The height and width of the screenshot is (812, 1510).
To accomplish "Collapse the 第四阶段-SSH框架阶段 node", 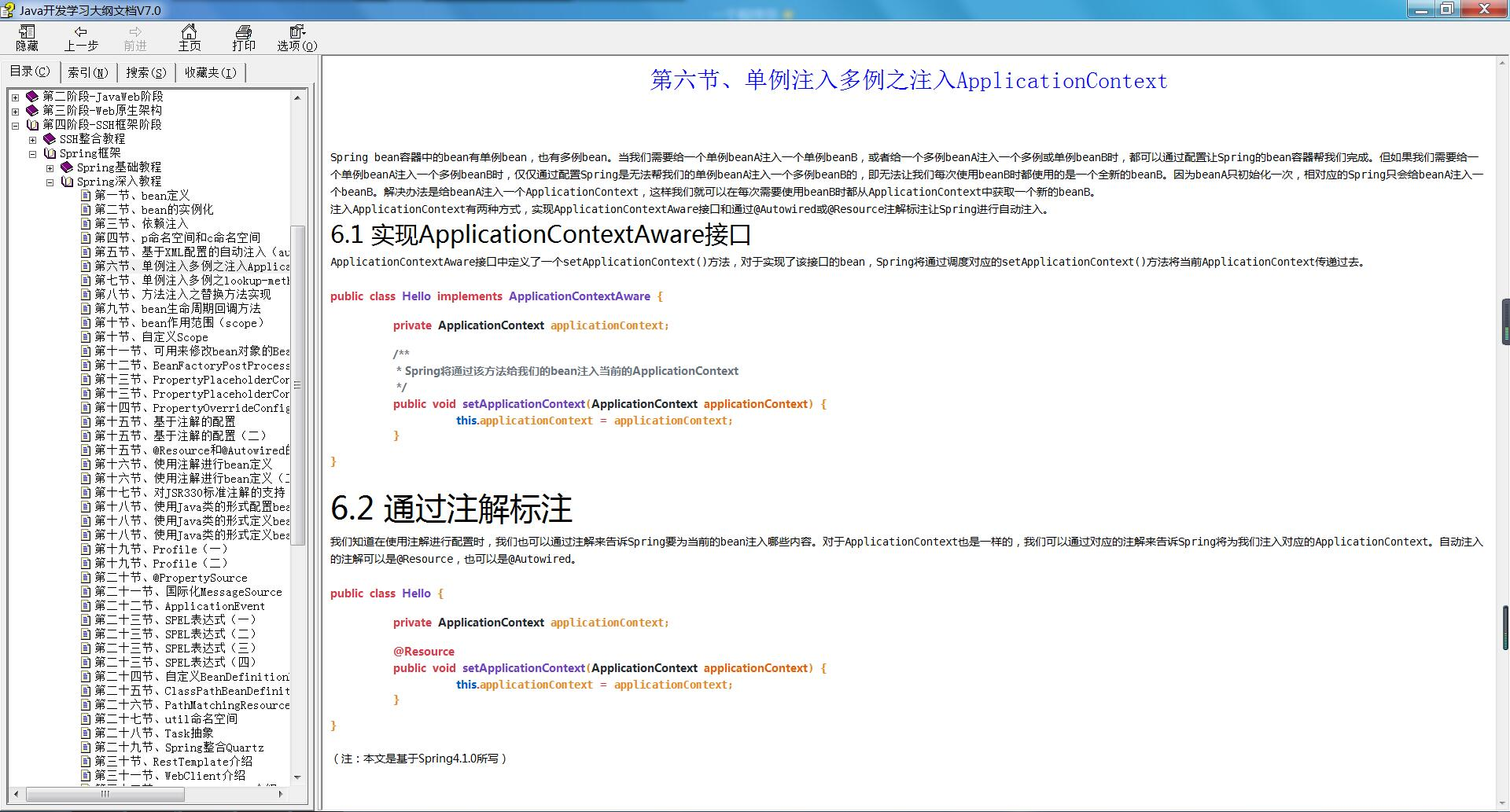I will tap(15, 125).
